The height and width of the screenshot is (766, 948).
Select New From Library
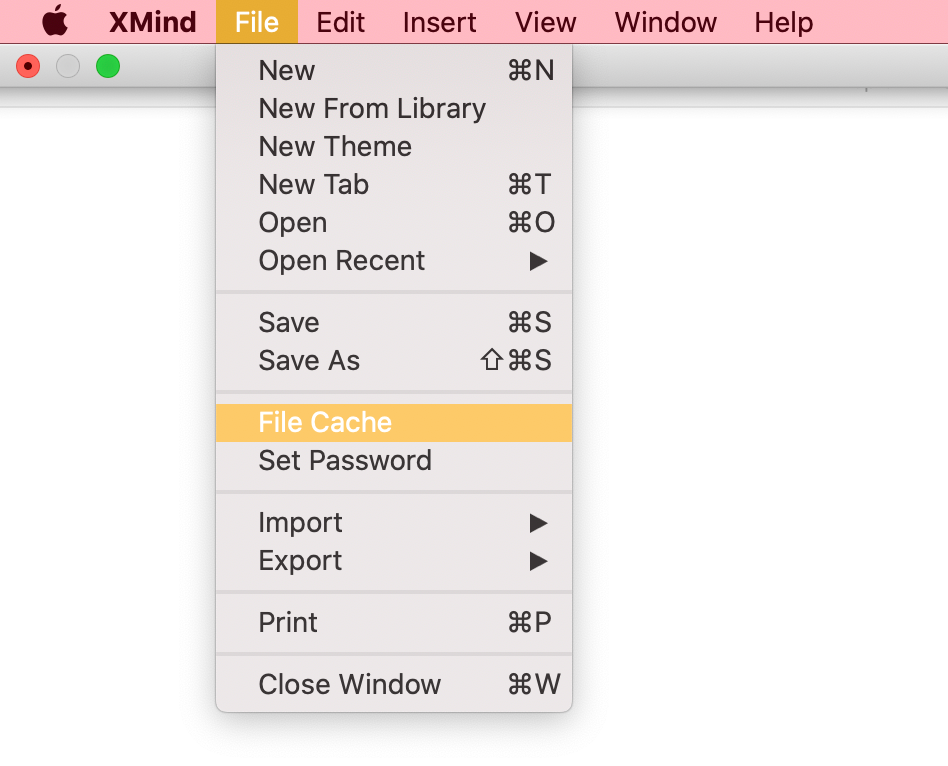point(394,108)
